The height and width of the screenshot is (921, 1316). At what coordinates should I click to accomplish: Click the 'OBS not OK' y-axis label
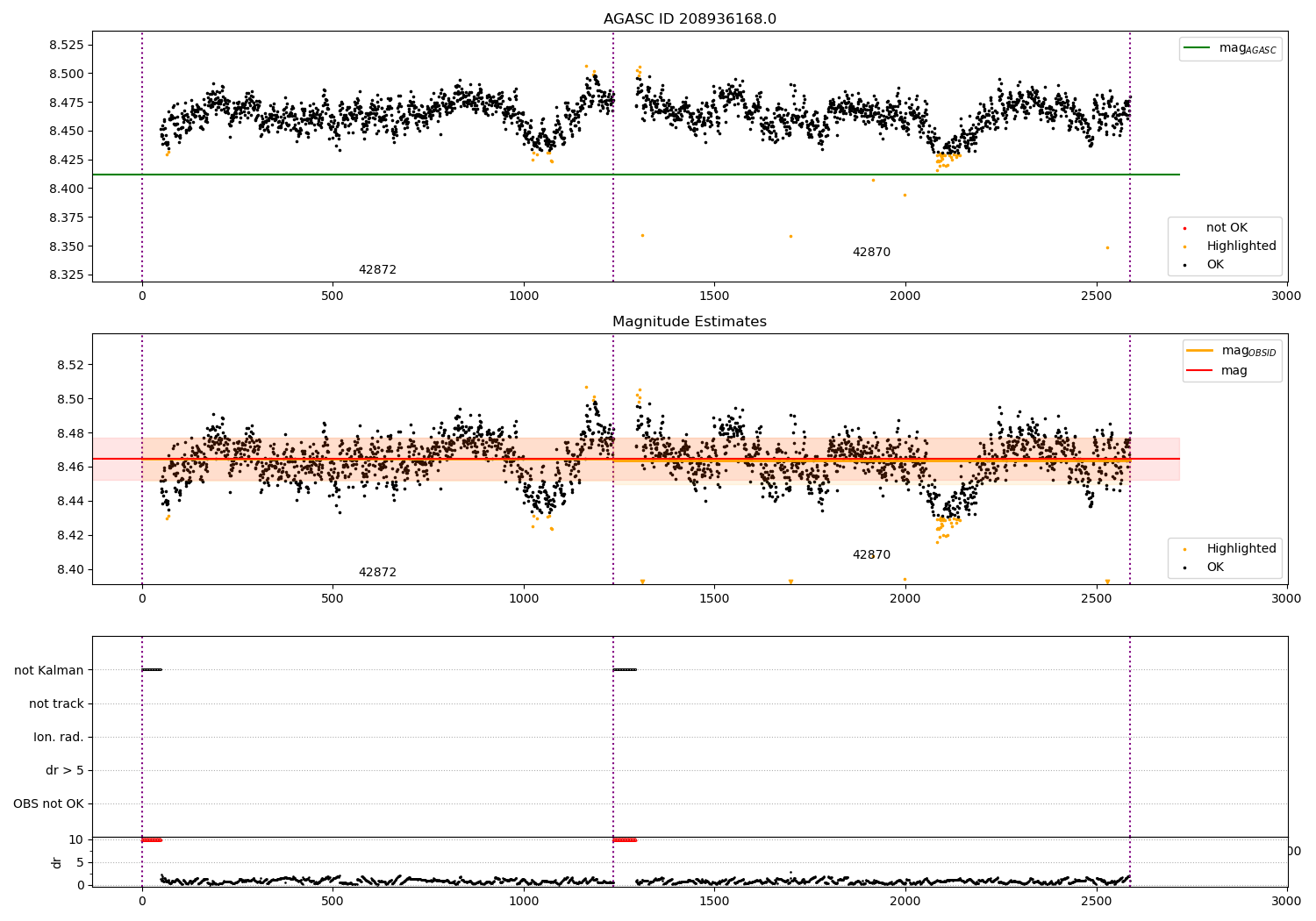point(48,803)
